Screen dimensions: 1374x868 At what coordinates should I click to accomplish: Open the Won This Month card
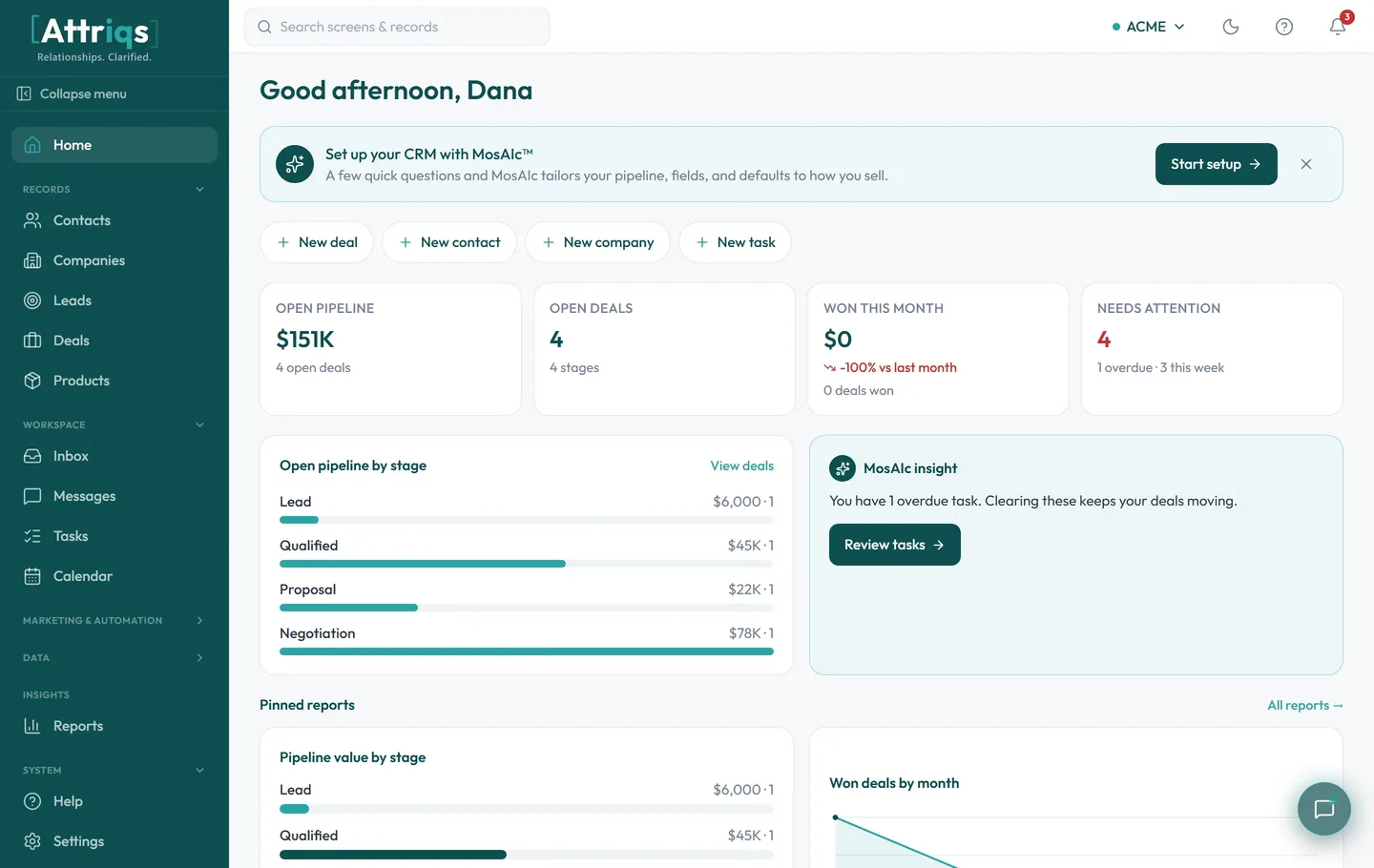(938, 349)
